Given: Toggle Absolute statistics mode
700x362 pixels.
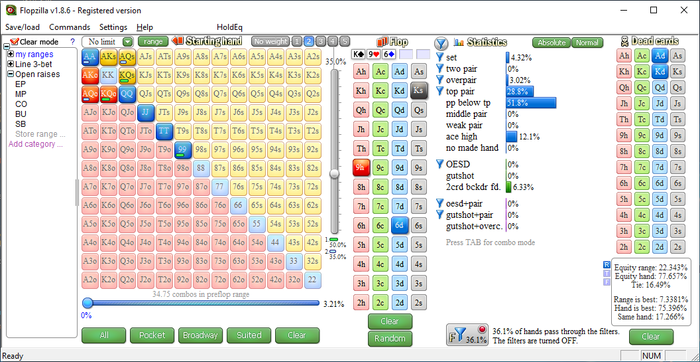Looking at the screenshot, I should [x=551, y=43].
